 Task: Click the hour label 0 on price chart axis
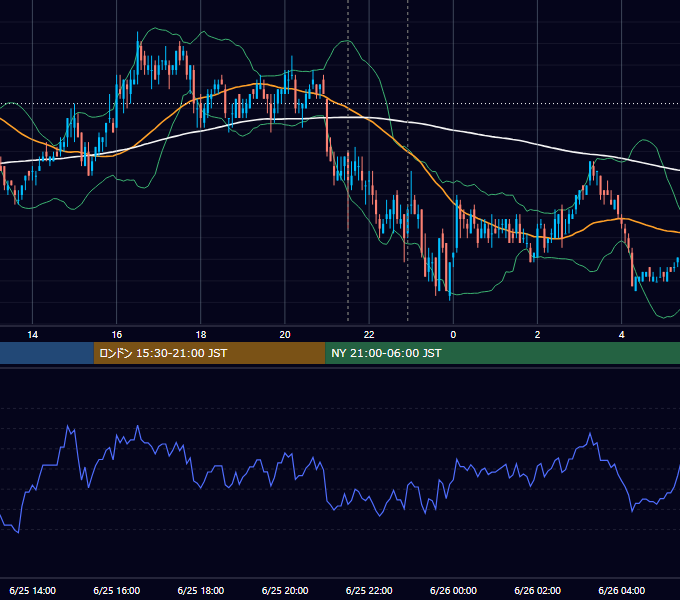453,335
